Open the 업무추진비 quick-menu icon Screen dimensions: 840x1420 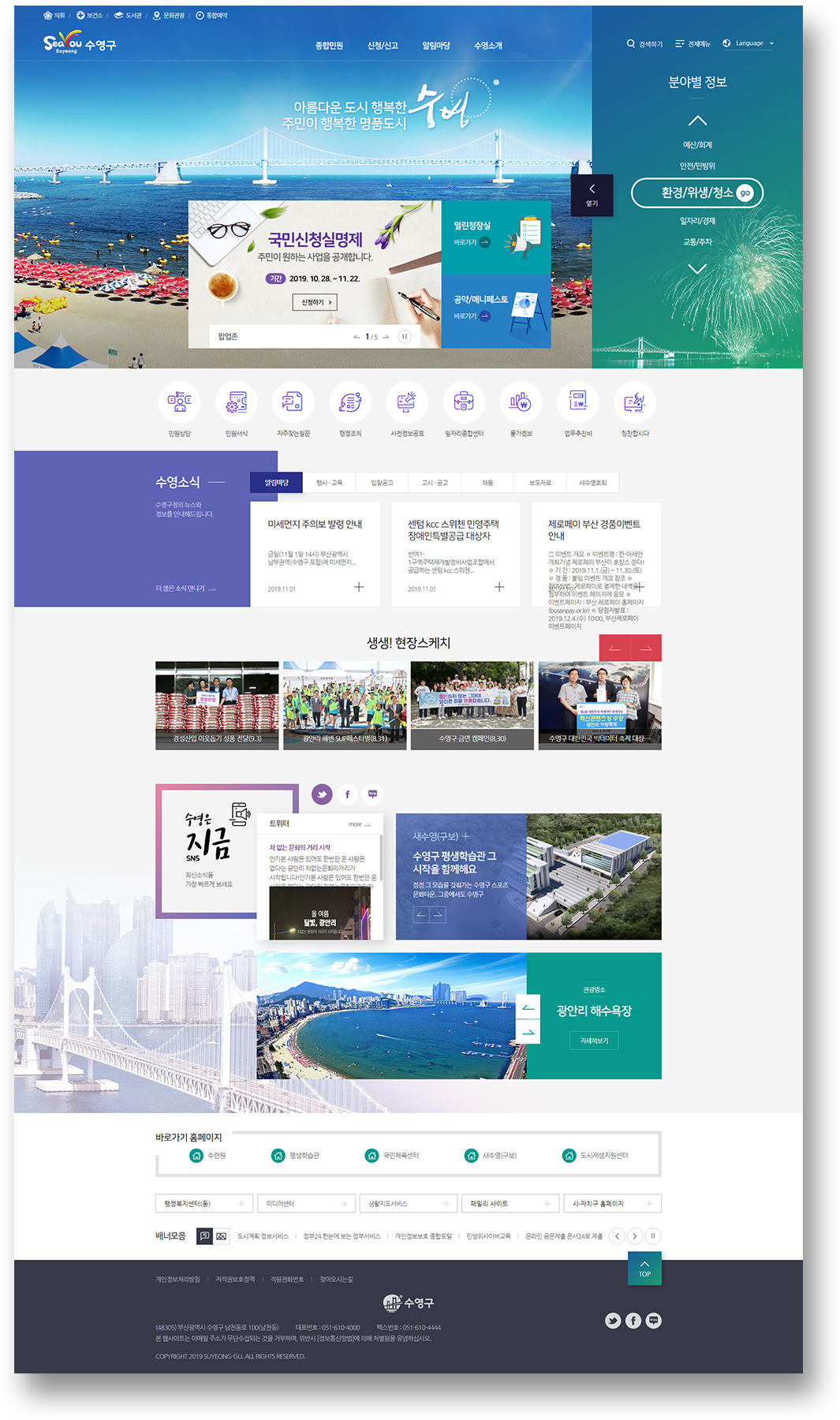(577, 402)
